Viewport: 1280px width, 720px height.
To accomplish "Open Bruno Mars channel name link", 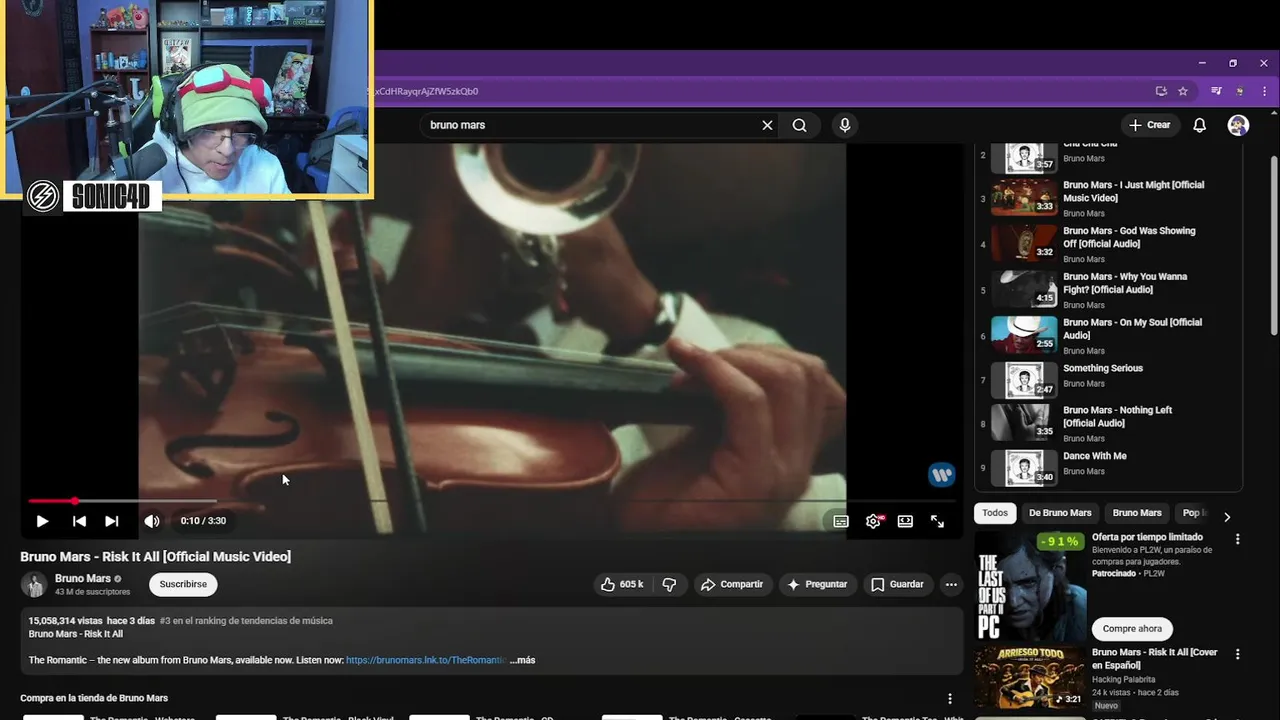I will point(82,578).
